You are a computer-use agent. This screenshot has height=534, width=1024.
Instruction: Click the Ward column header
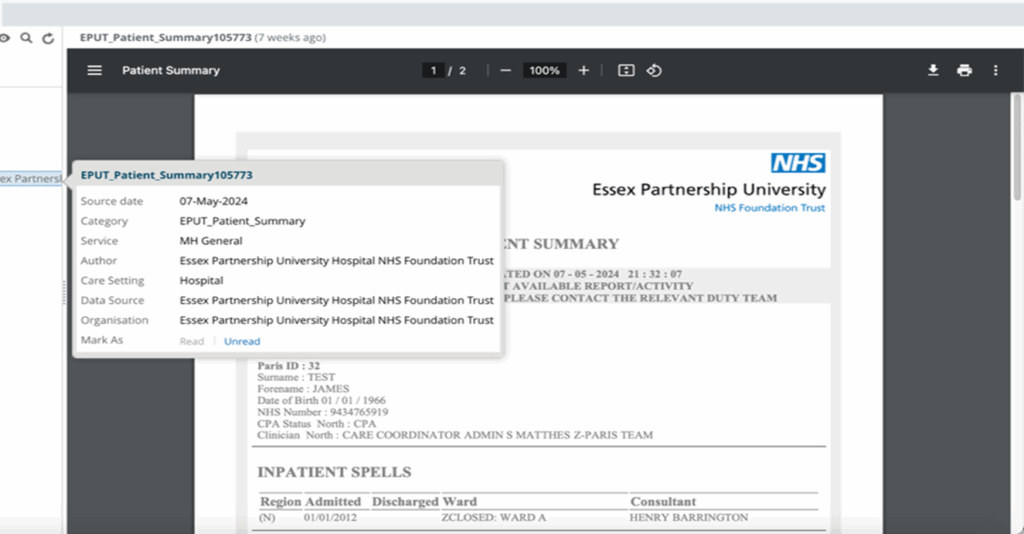pyautogui.click(x=460, y=501)
